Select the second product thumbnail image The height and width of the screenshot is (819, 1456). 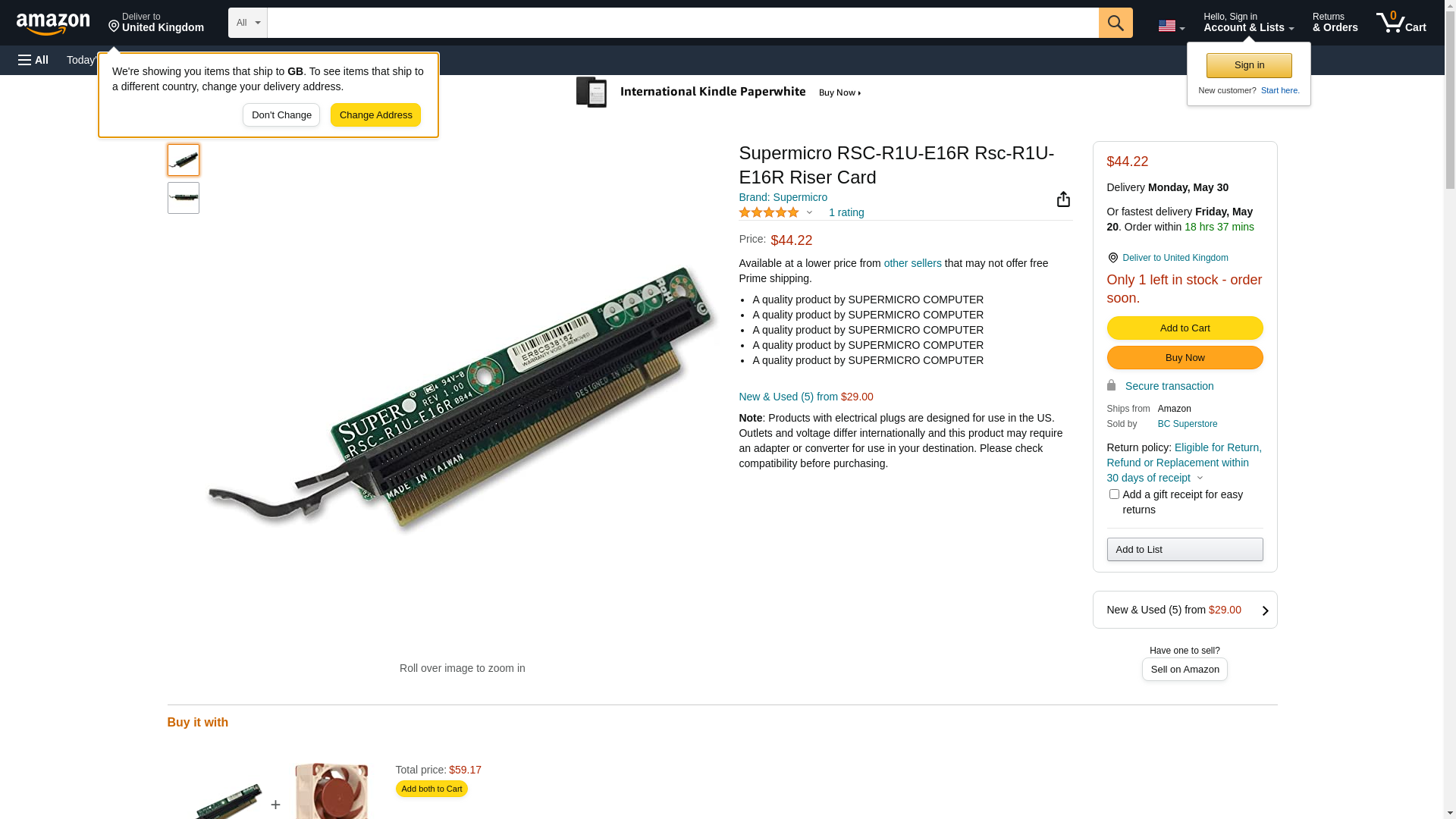coord(184,198)
